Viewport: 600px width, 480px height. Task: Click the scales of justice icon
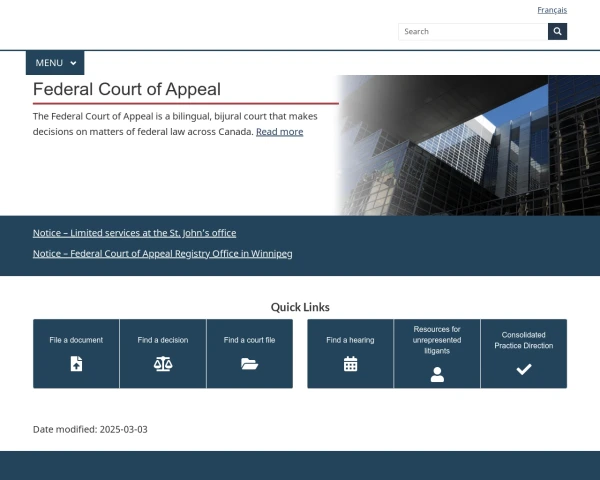[163, 365]
